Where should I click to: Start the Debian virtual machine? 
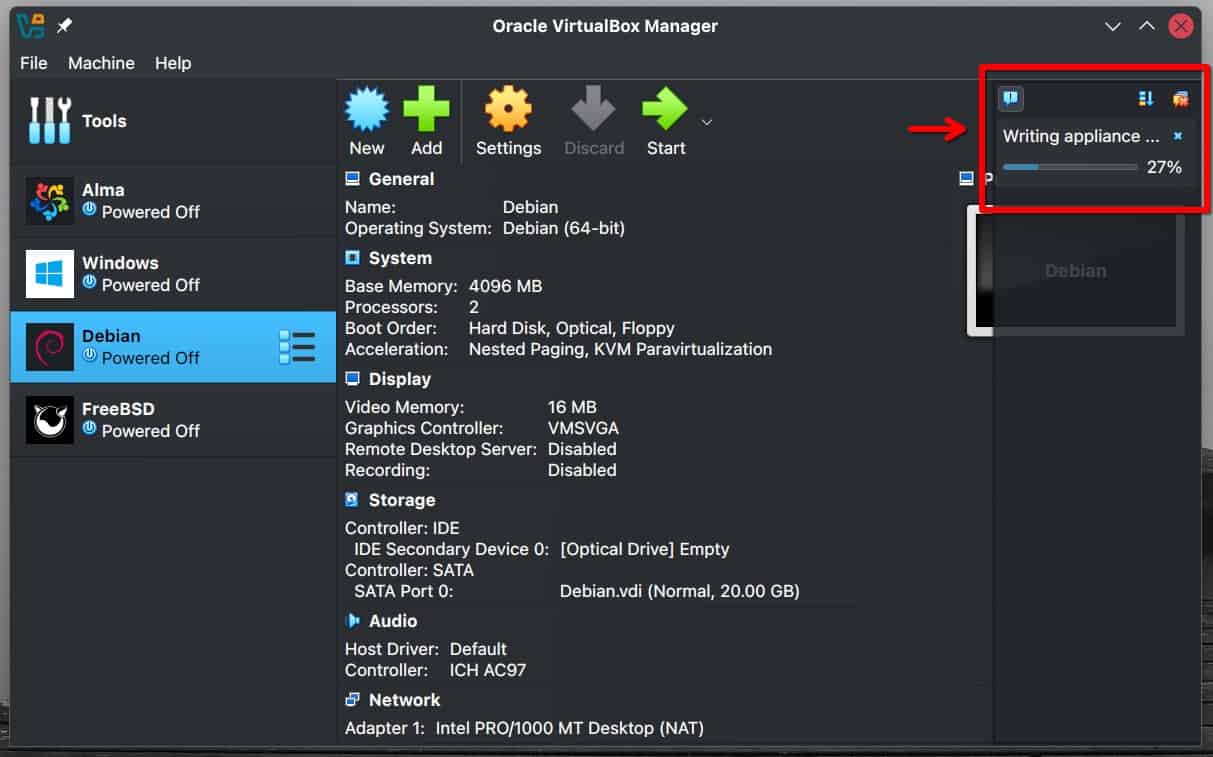[665, 120]
